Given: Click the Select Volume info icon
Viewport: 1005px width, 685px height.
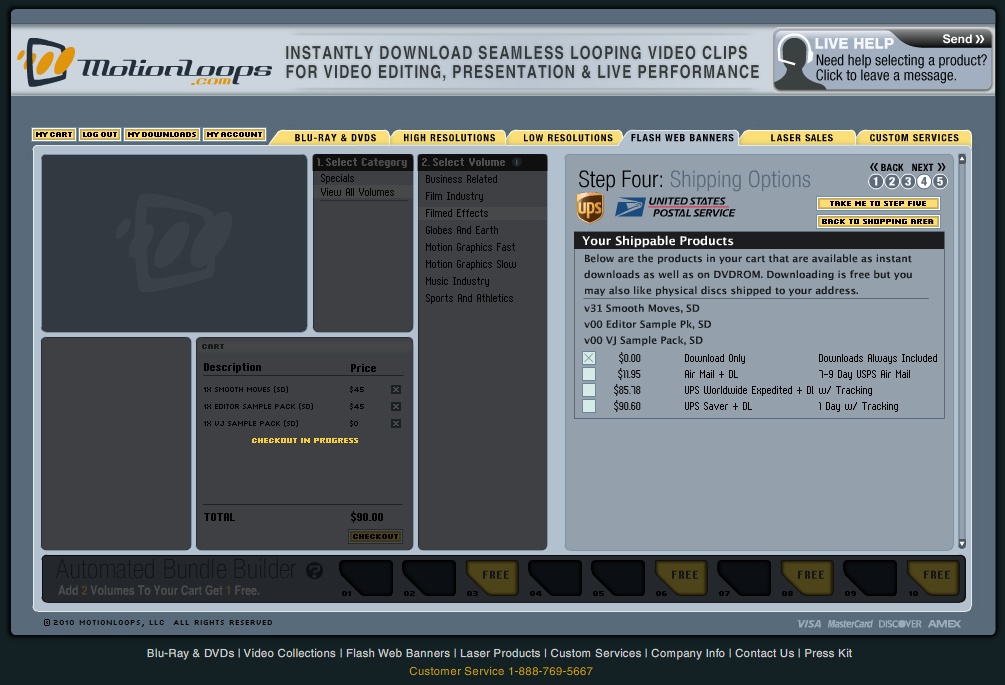Looking at the screenshot, I should (517, 162).
